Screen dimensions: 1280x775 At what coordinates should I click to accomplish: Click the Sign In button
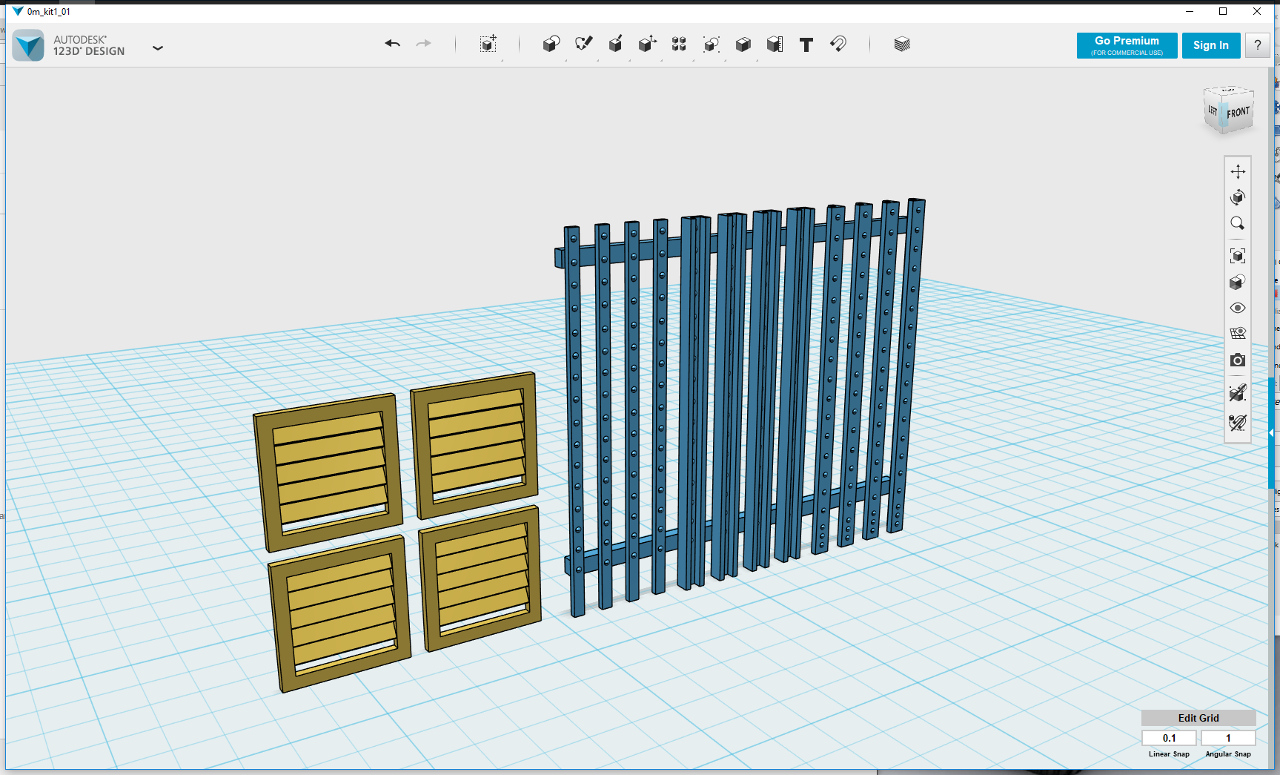[1211, 46]
